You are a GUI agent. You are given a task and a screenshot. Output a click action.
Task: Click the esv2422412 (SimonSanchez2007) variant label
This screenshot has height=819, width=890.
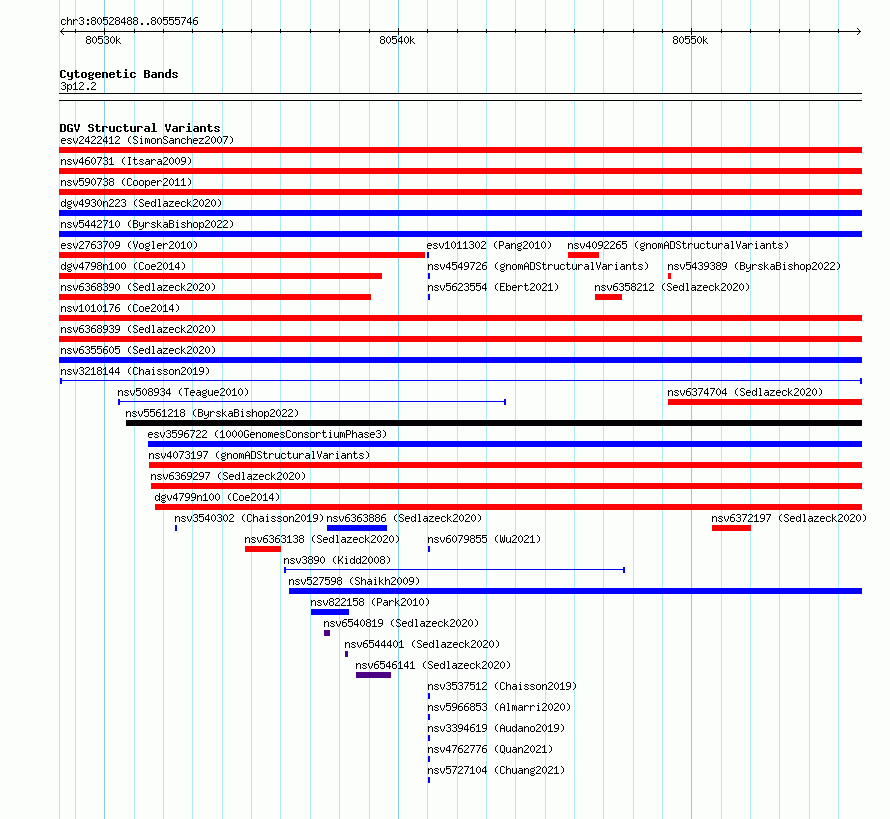(x=147, y=140)
